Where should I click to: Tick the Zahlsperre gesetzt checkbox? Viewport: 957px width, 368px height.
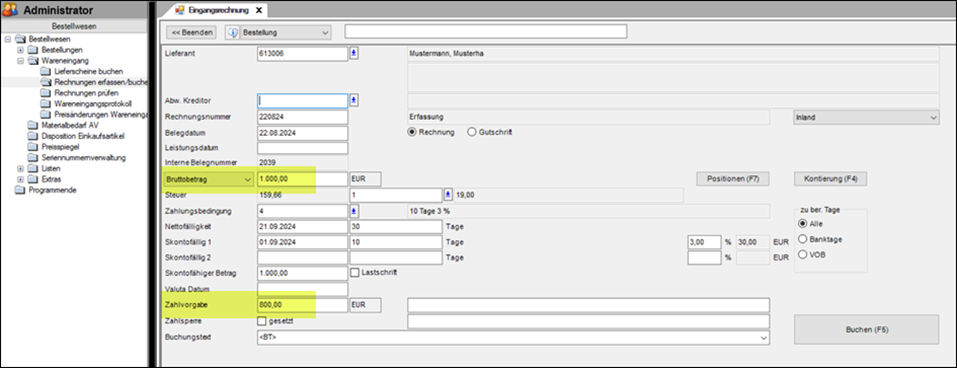tap(262, 320)
